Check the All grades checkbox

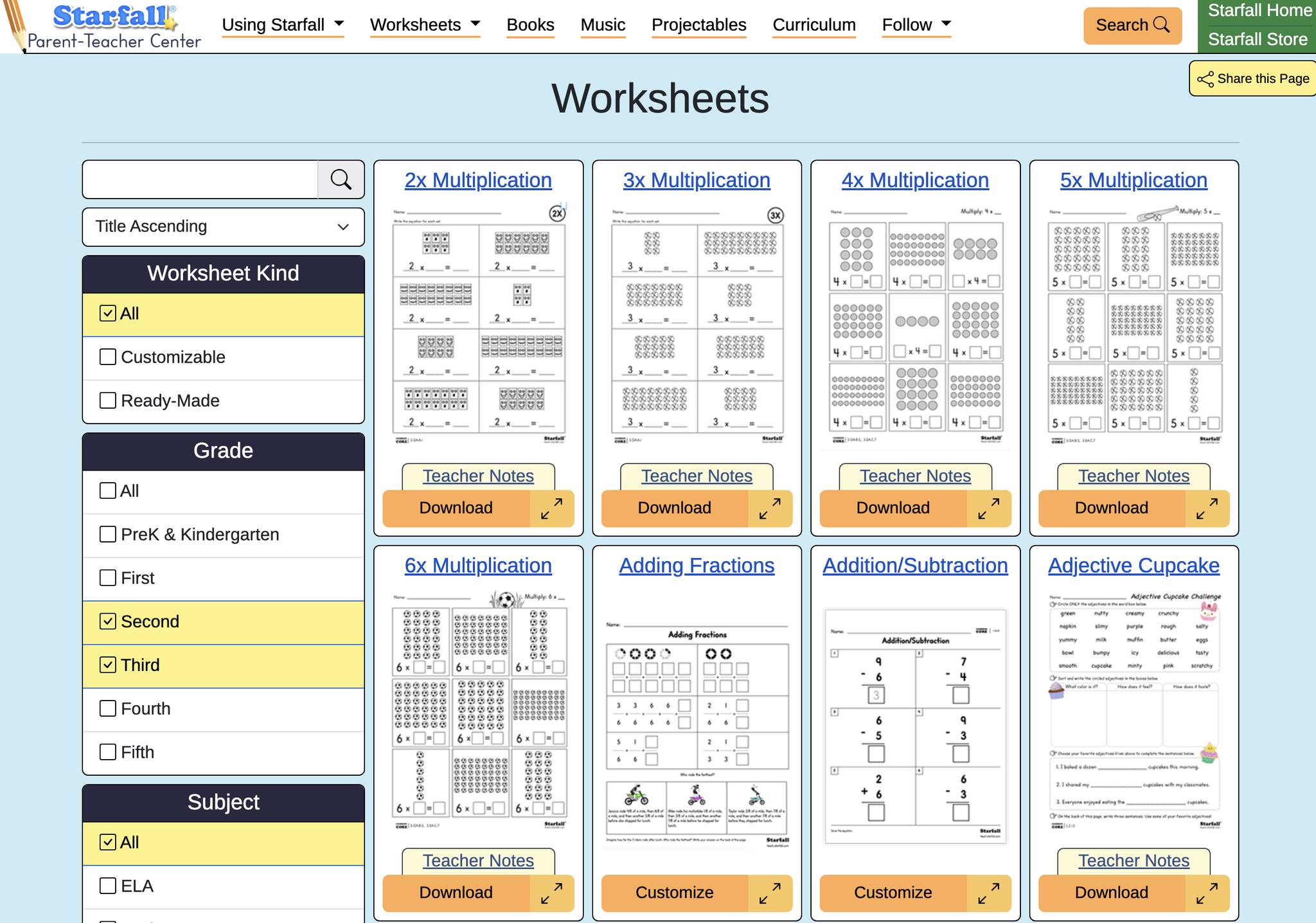(x=108, y=490)
